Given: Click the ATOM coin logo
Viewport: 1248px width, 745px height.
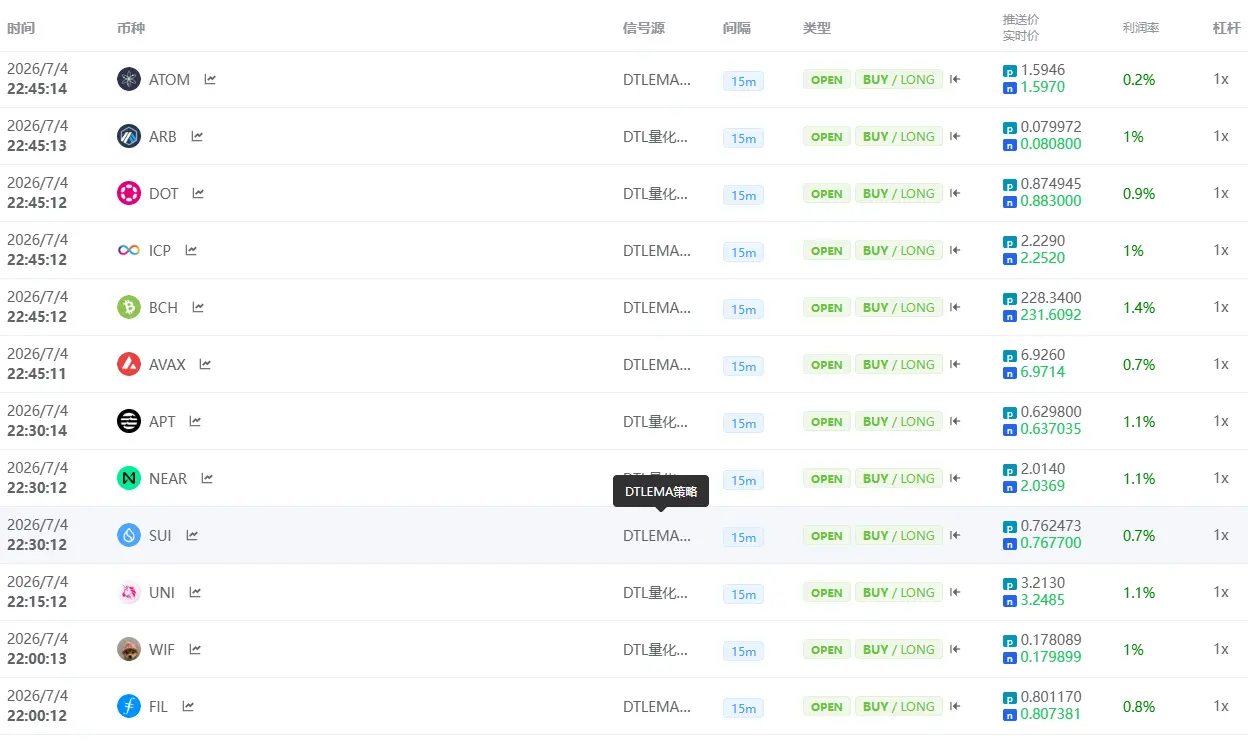Looking at the screenshot, I should 129,79.
